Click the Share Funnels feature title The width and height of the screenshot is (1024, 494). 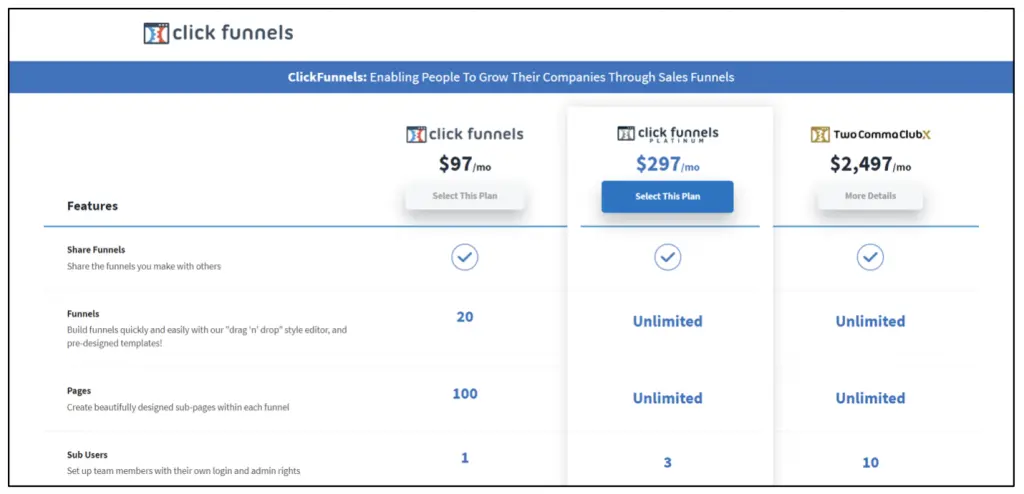click(x=96, y=249)
